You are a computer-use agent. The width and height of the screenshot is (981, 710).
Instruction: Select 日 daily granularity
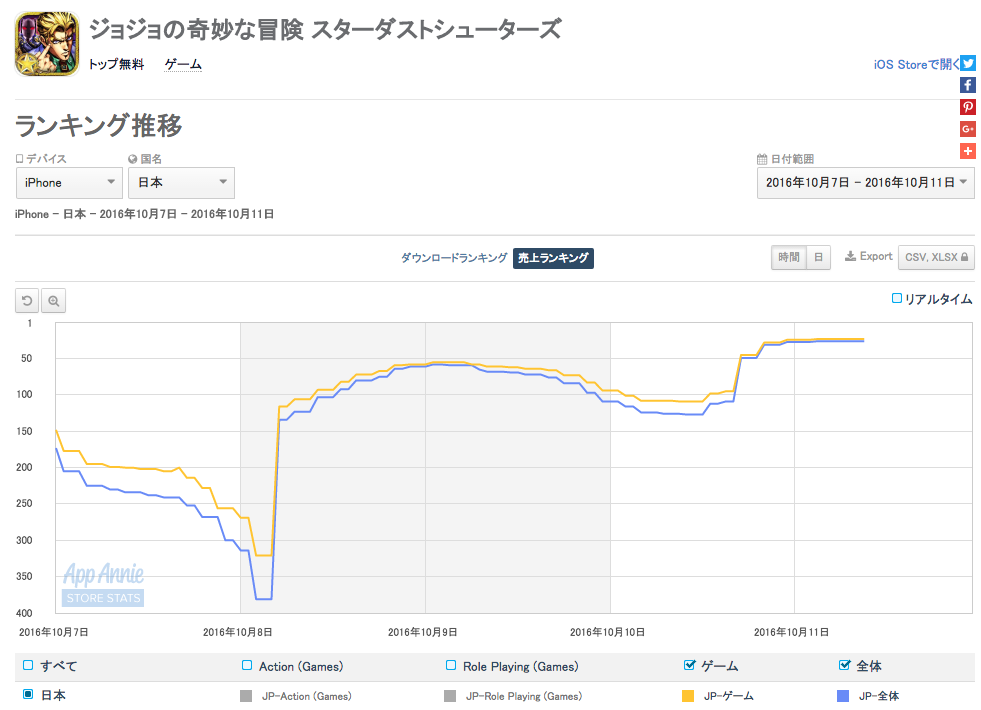818,257
